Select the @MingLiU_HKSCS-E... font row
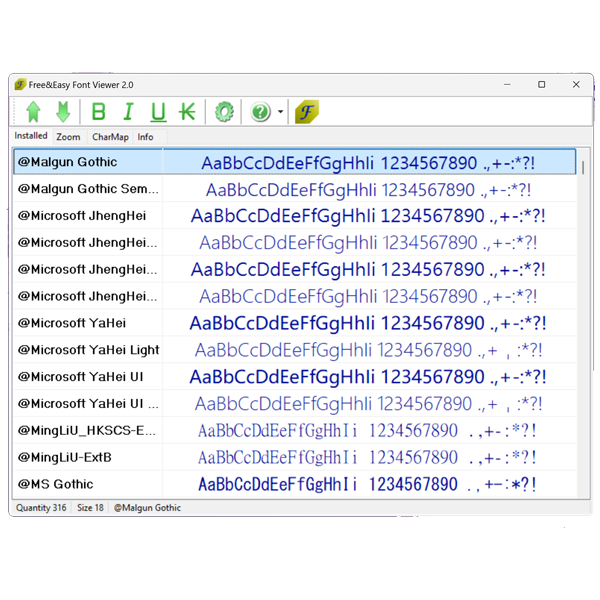Viewport: 600px width, 600px height. tap(294, 430)
